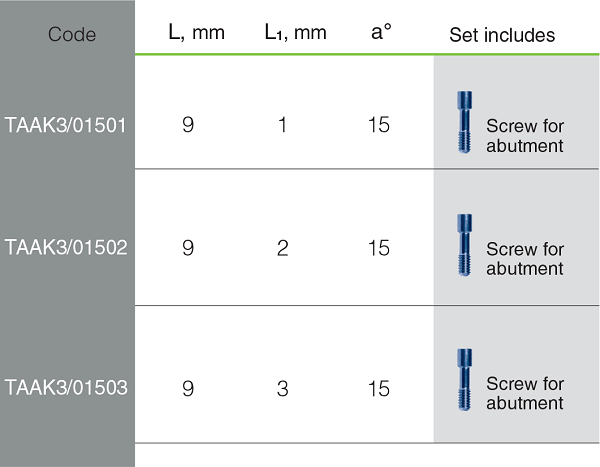
Task: Click the screw image for TAAK3/01502
Action: [464, 245]
